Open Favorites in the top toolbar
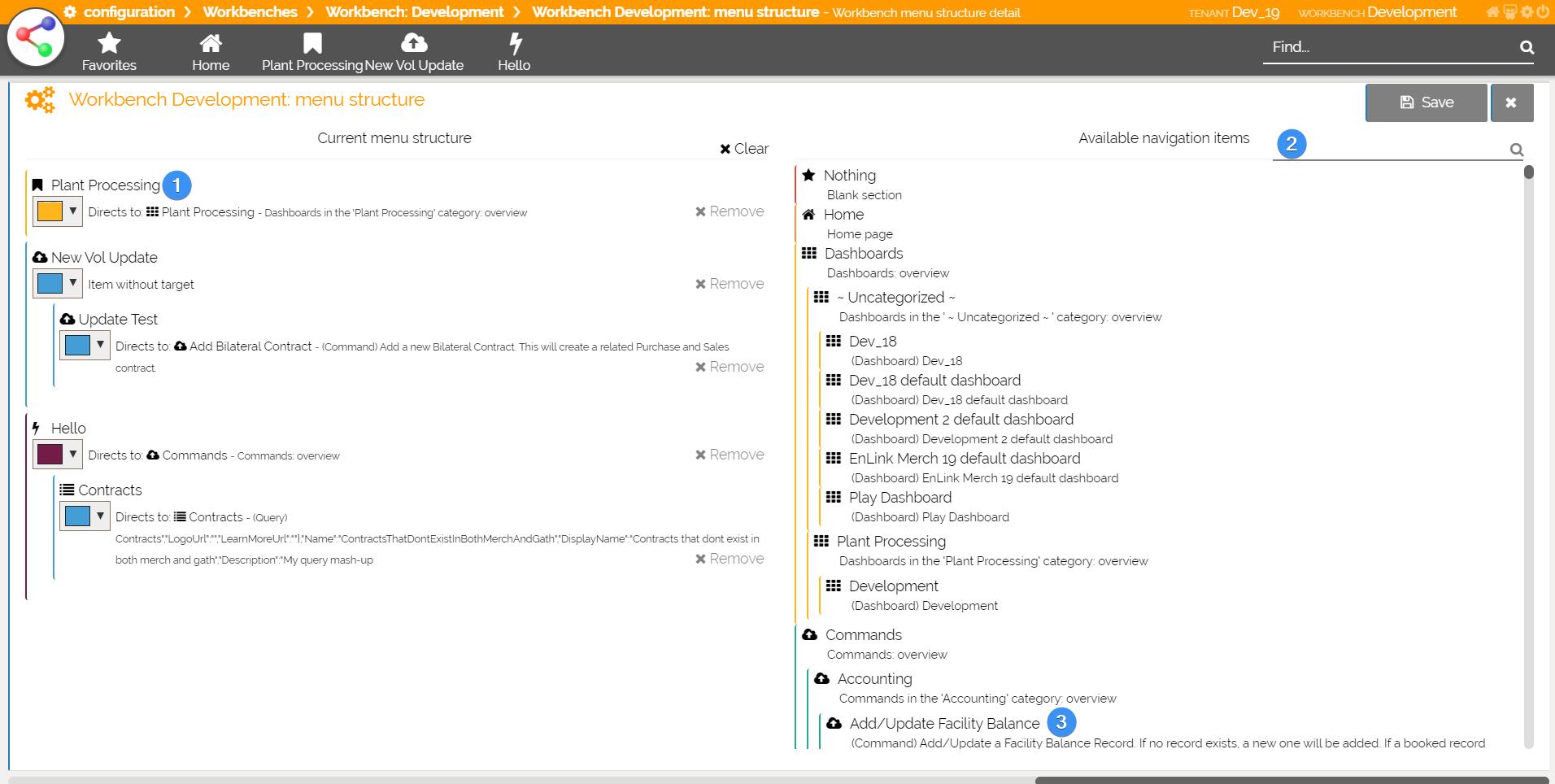This screenshot has width=1555, height=784. (109, 51)
